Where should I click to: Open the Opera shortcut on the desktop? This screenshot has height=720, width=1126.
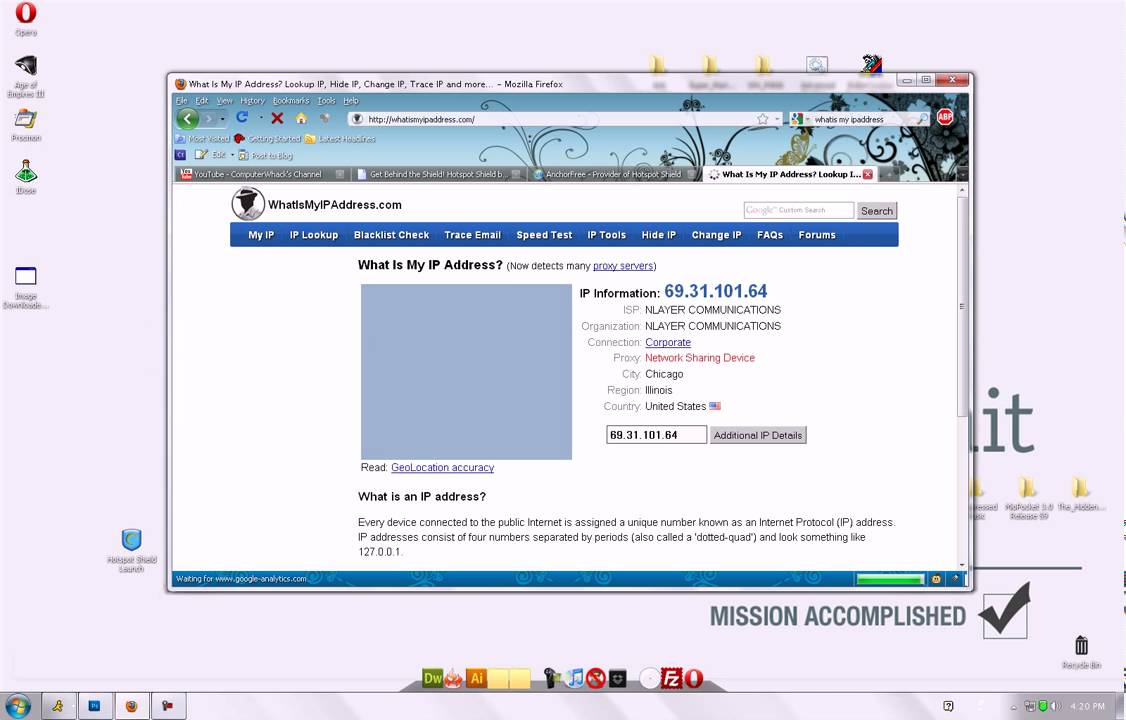[26, 18]
